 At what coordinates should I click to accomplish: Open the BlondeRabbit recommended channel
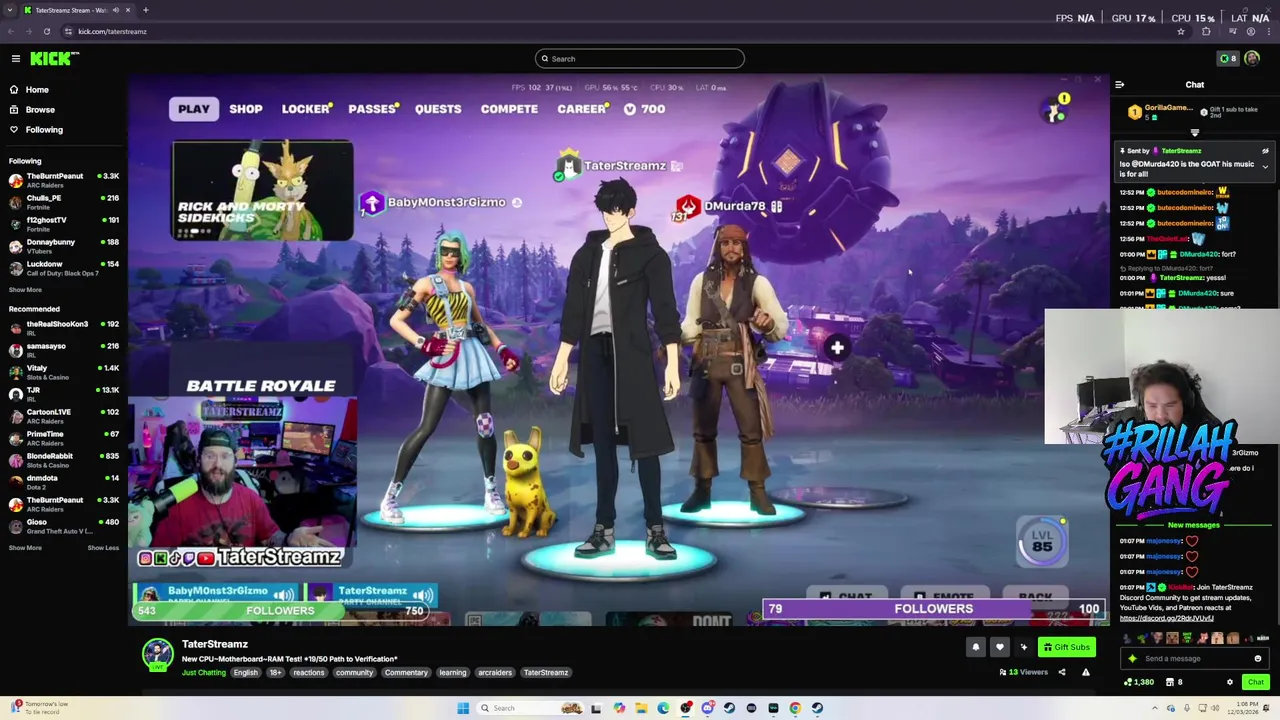click(63, 460)
